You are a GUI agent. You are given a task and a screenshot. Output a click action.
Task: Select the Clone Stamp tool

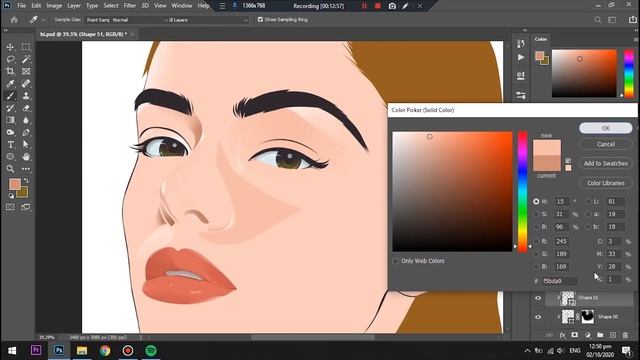point(26,96)
